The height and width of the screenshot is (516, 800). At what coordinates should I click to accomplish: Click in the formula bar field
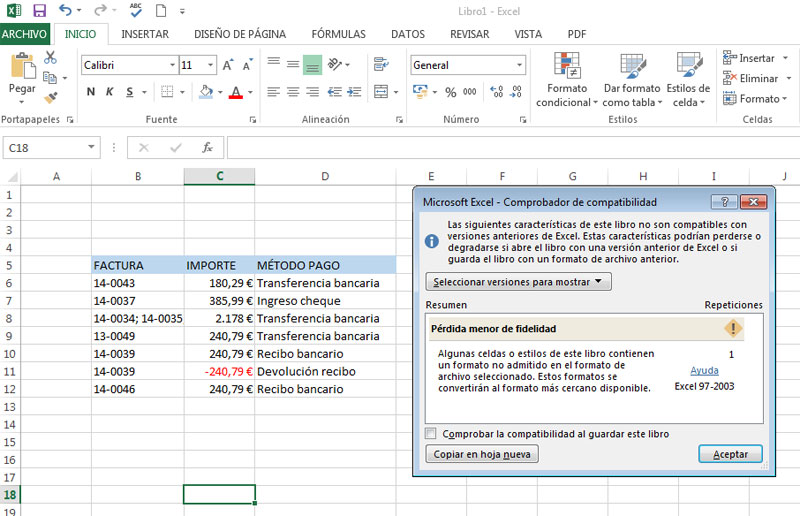(513, 148)
